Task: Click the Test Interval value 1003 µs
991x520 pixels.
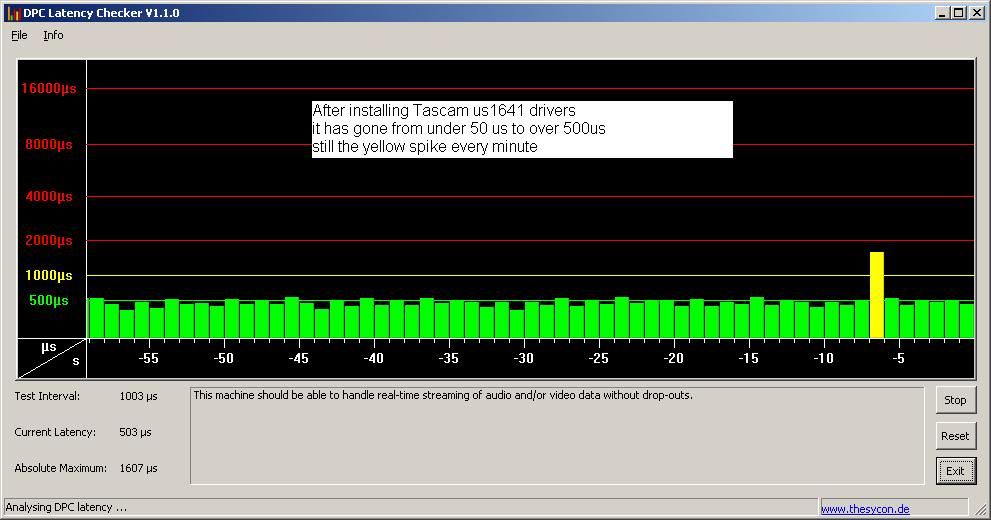Action: tap(138, 396)
